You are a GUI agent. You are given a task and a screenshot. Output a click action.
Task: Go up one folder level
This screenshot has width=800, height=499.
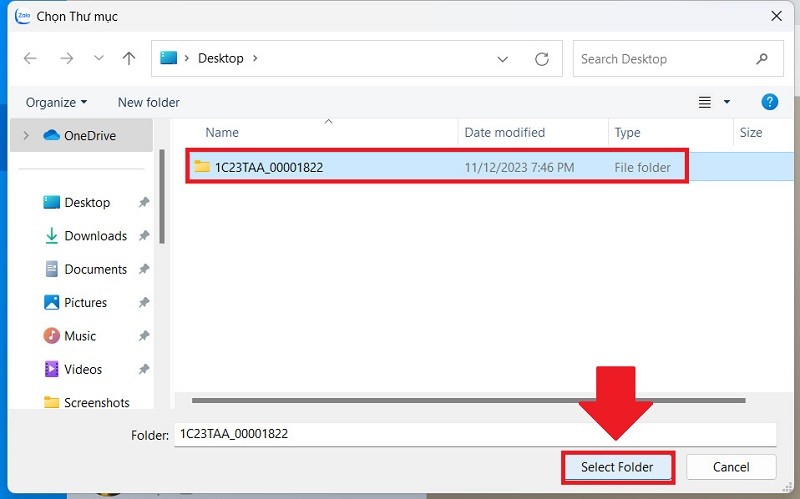click(128, 59)
